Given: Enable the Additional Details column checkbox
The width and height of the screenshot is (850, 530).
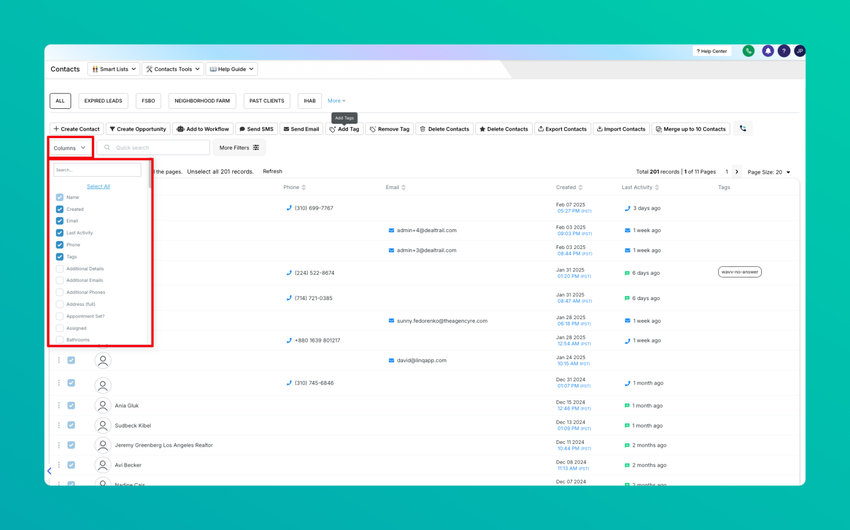Looking at the screenshot, I should [x=60, y=268].
